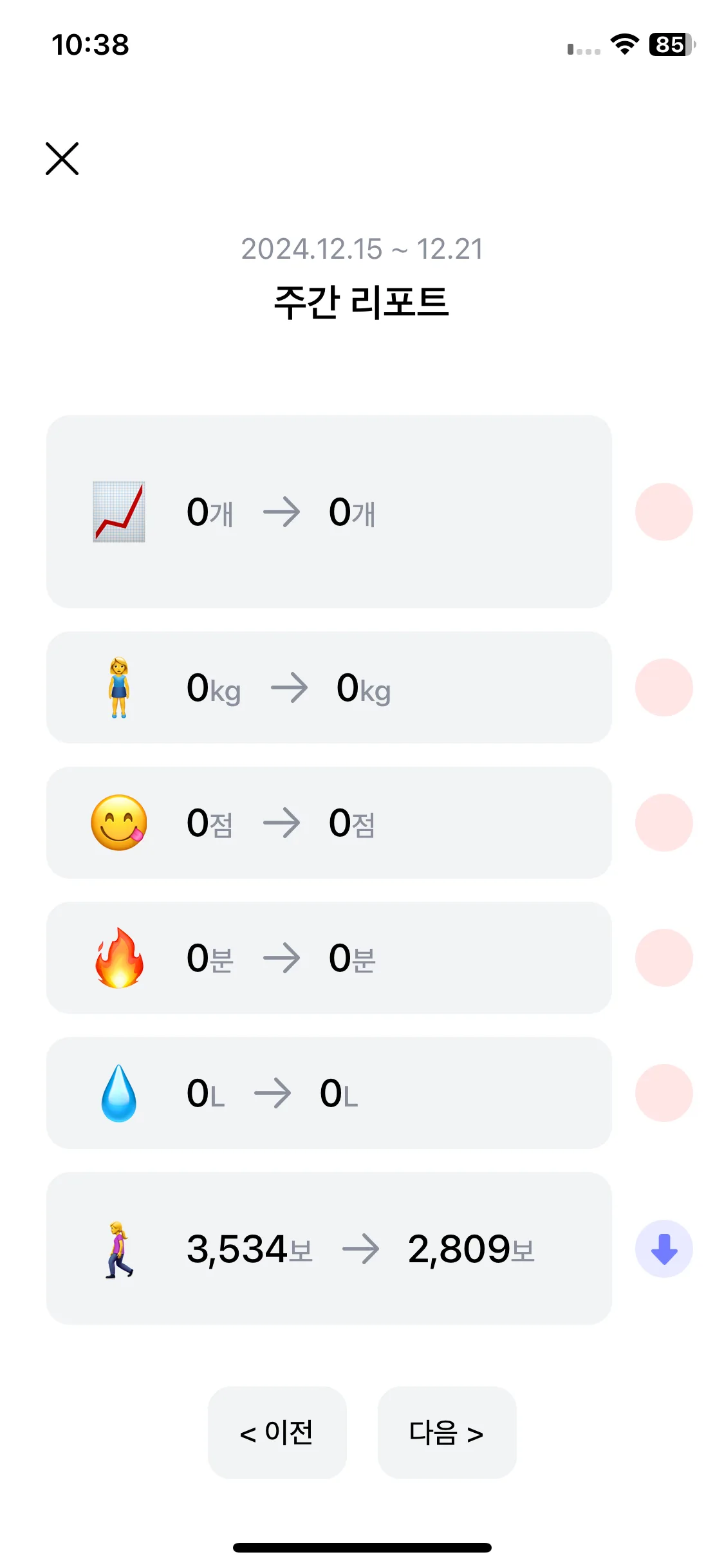Tap the walking woman steps icon
This screenshot has height=1568, width=724.
[x=119, y=1249]
